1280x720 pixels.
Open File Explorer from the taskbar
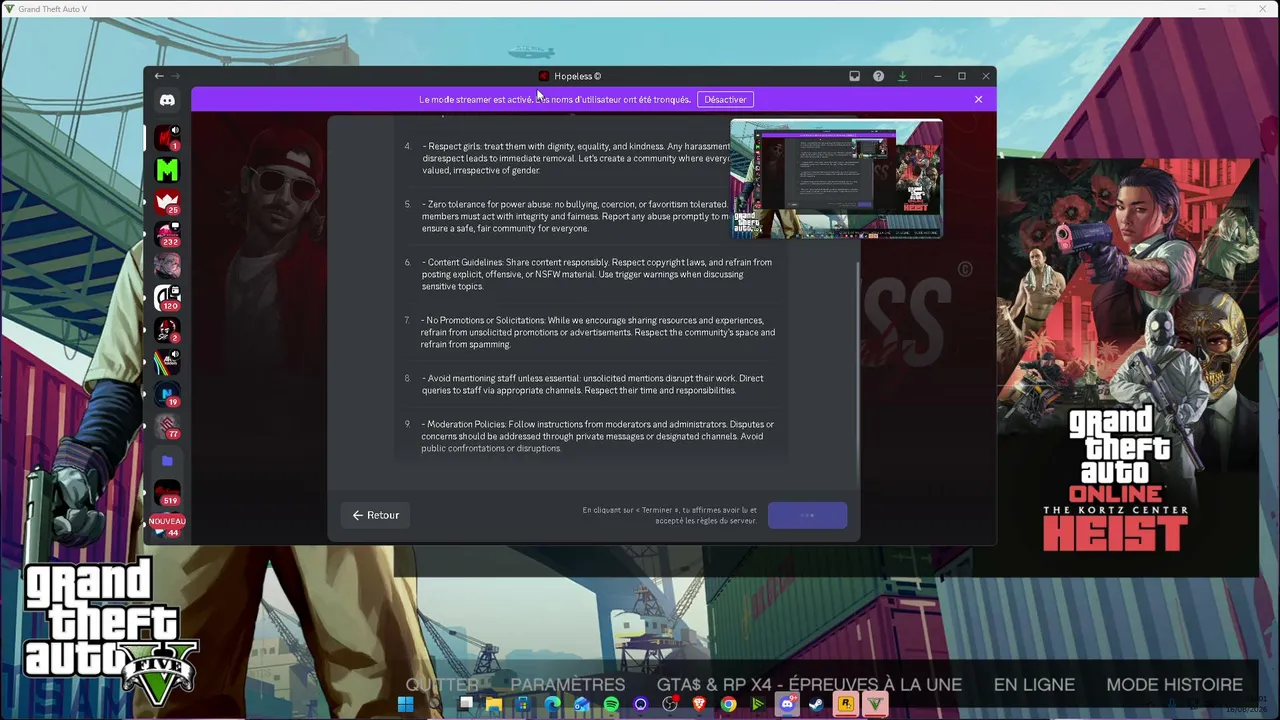[x=494, y=705]
